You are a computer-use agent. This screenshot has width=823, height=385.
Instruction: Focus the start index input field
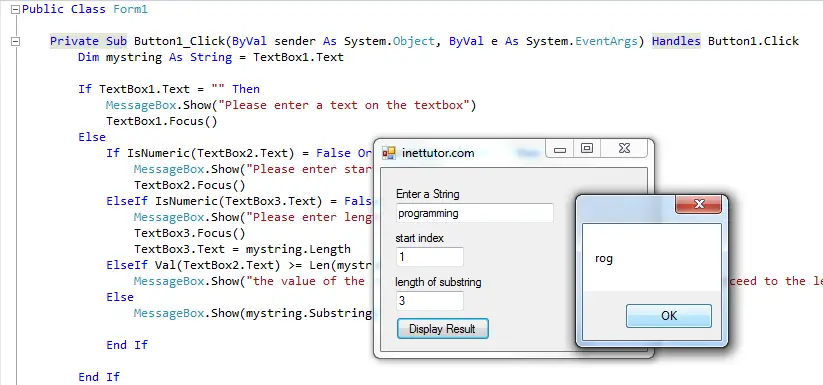pyautogui.click(x=430, y=257)
